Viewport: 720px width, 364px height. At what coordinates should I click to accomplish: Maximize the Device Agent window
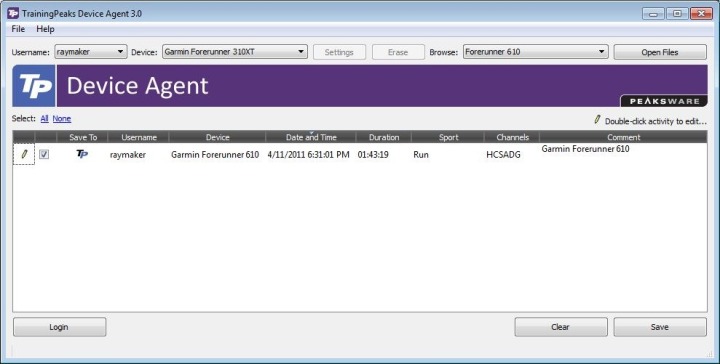pos(677,13)
